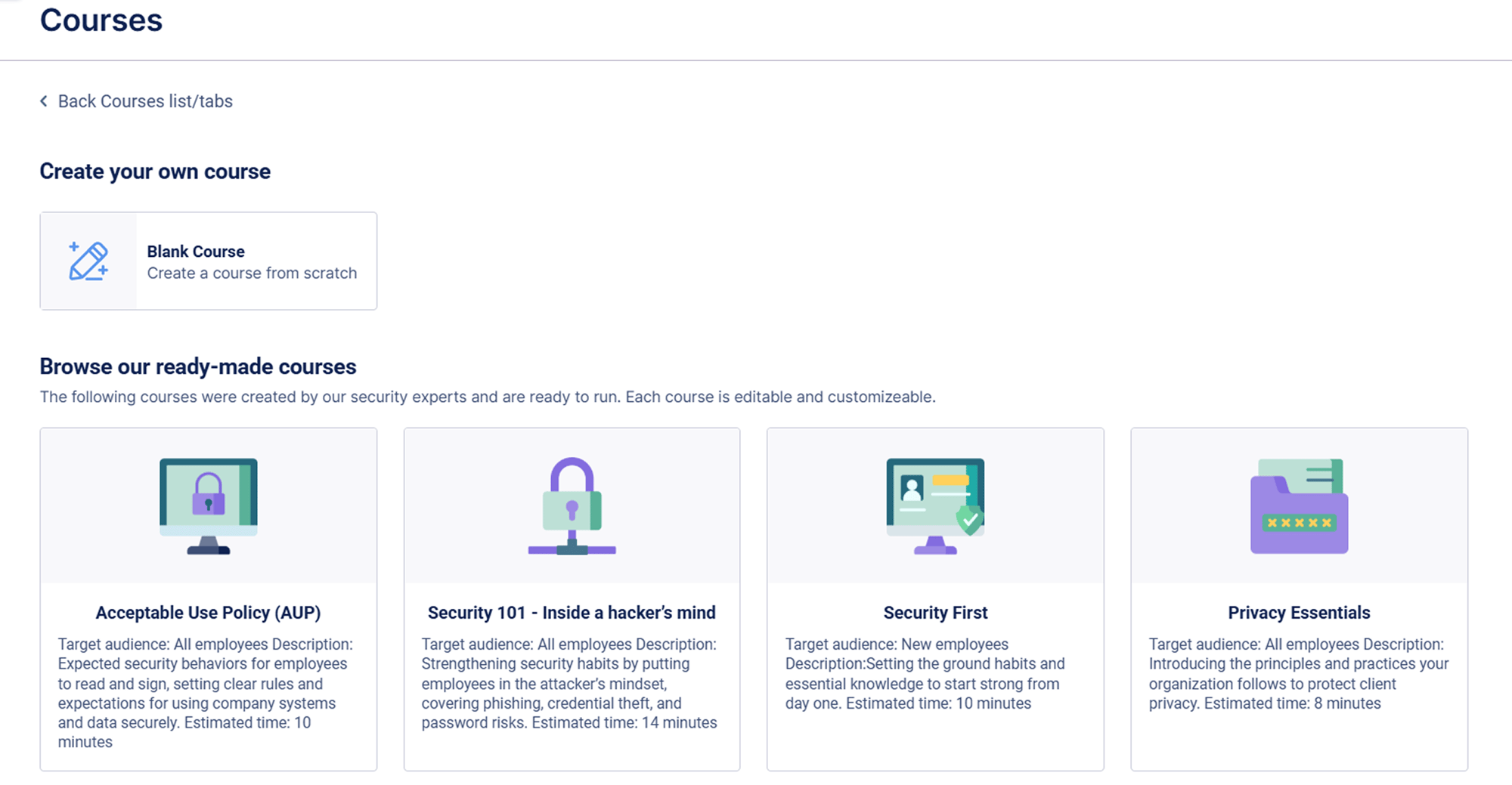Screen dimensions: 1512x785
Task: Click the Courses page heading
Action: tap(101, 20)
